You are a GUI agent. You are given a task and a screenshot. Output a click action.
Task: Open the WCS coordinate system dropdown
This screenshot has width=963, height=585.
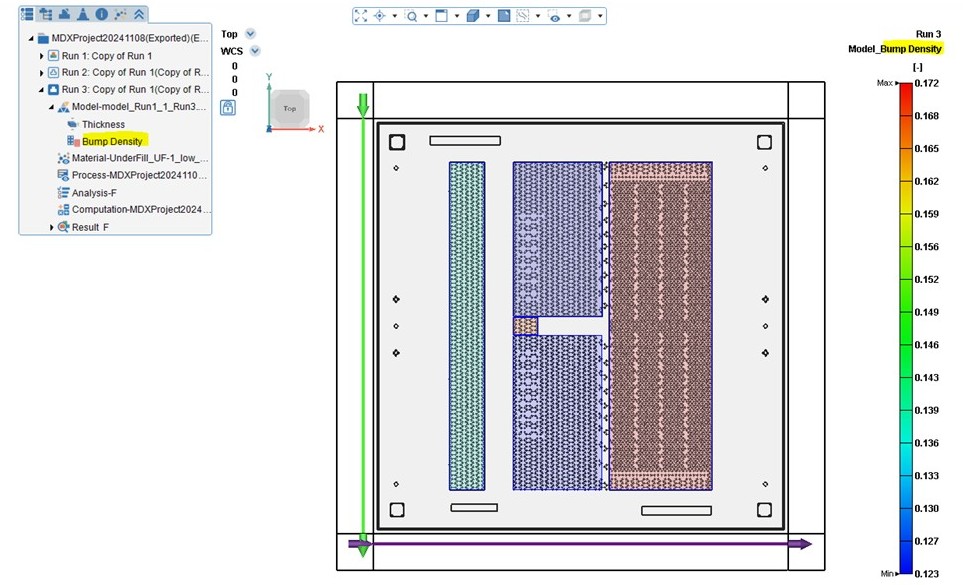[x=255, y=51]
